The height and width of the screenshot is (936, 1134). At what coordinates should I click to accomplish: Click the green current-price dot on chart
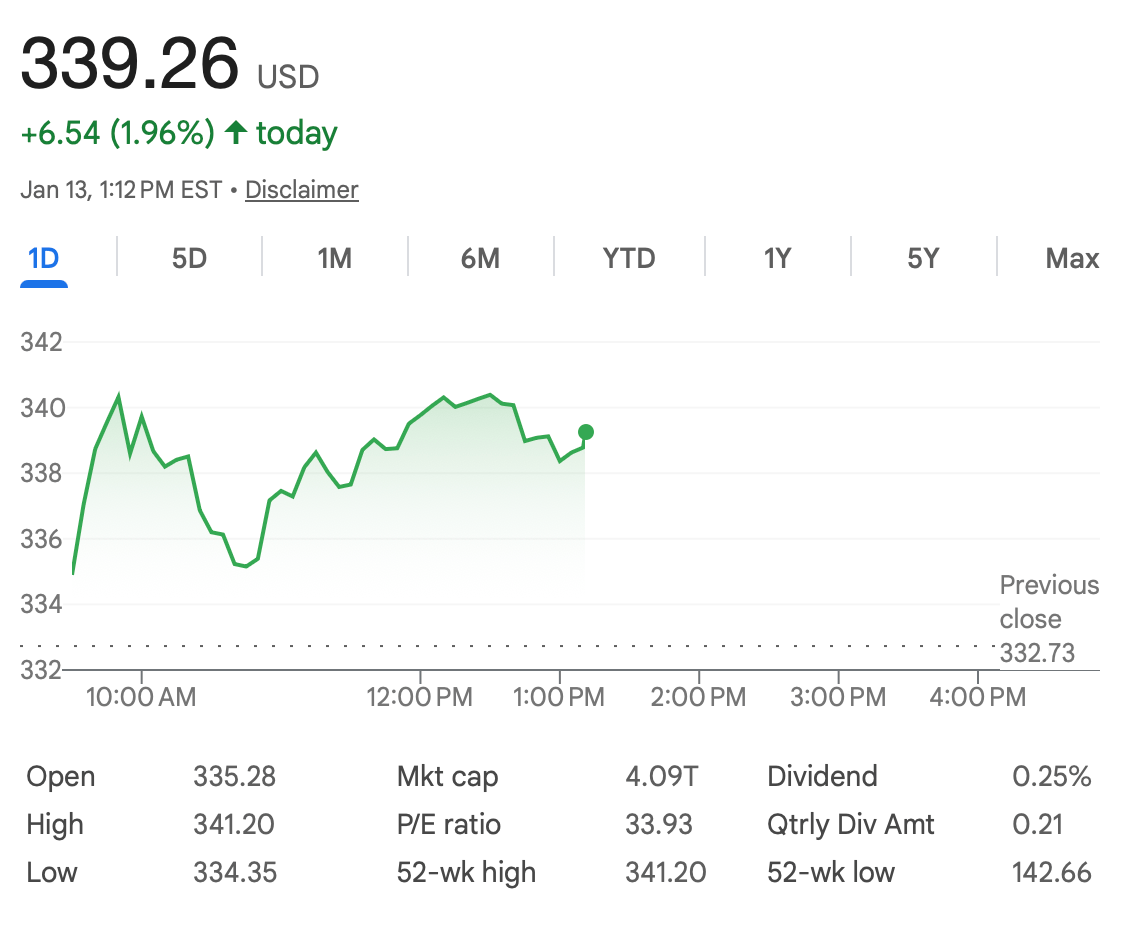click(x=586, y=432)
